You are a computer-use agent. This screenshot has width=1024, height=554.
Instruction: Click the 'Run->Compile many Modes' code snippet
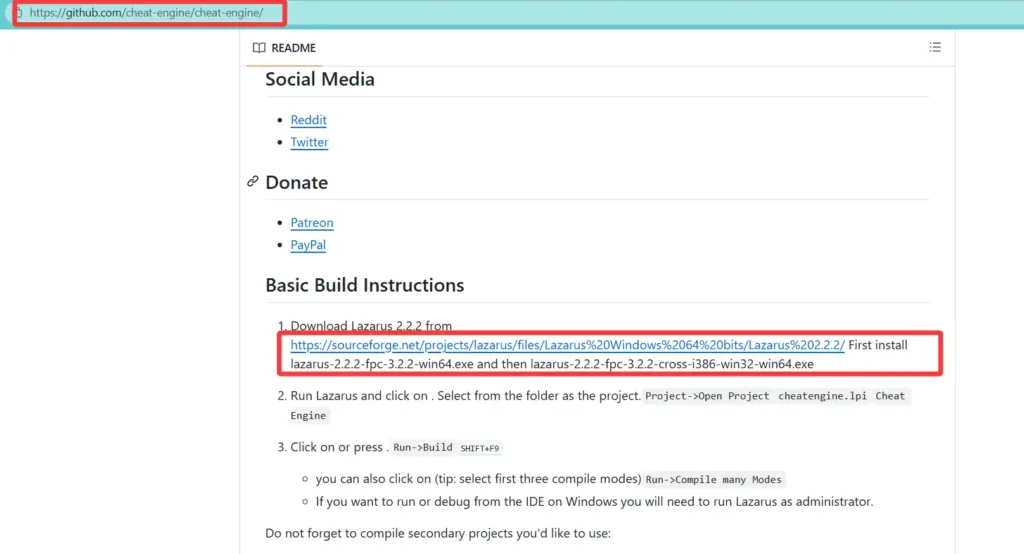coord(713,480)
